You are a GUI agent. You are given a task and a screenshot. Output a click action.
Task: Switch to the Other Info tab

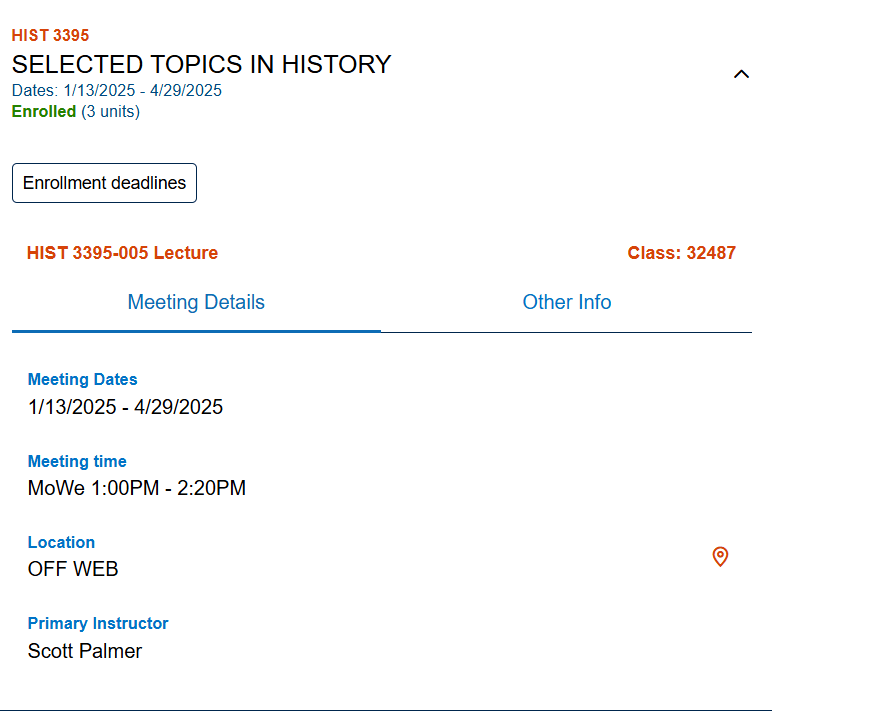566,302
